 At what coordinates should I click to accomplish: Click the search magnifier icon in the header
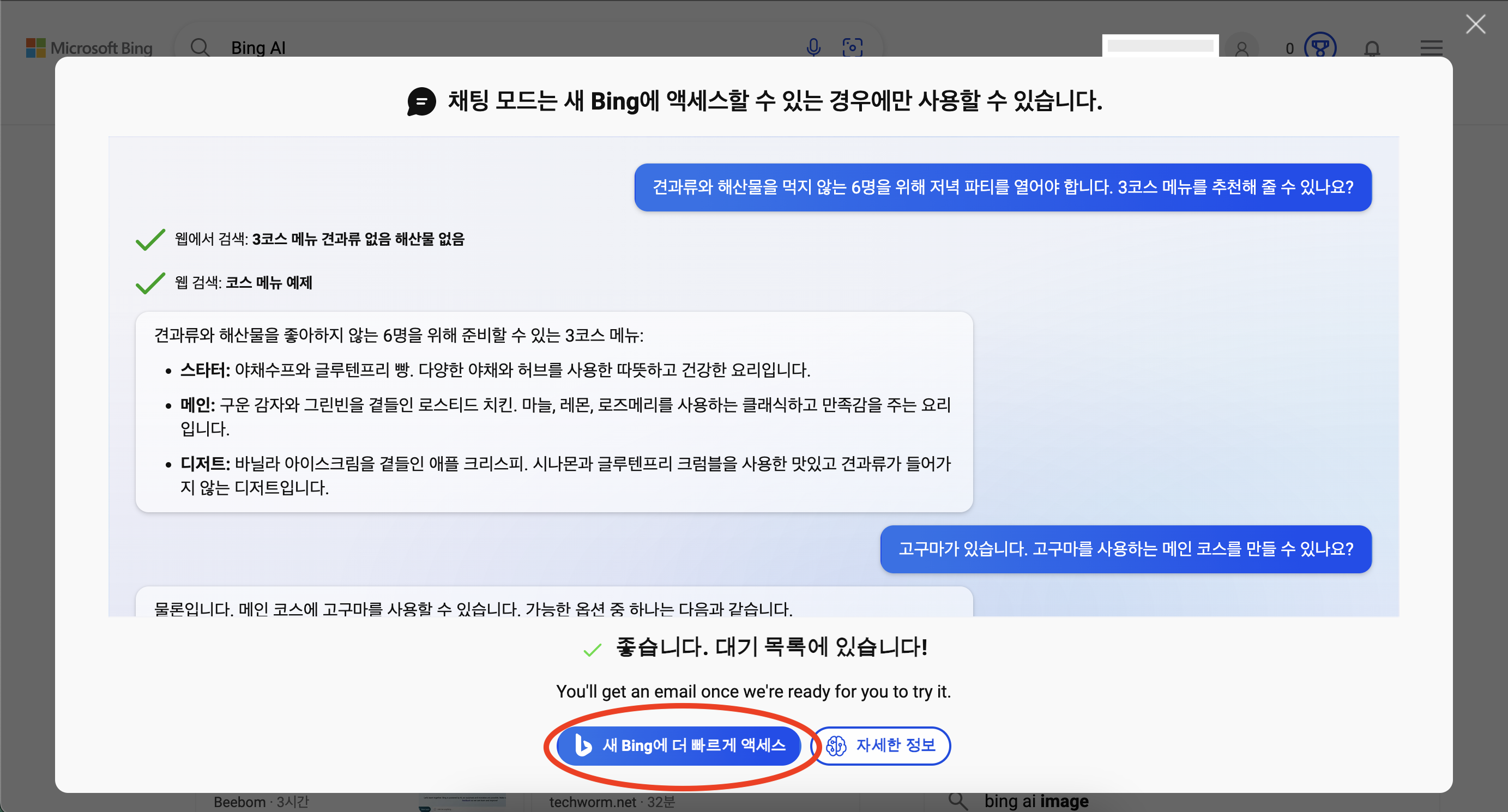pos(200,47)
